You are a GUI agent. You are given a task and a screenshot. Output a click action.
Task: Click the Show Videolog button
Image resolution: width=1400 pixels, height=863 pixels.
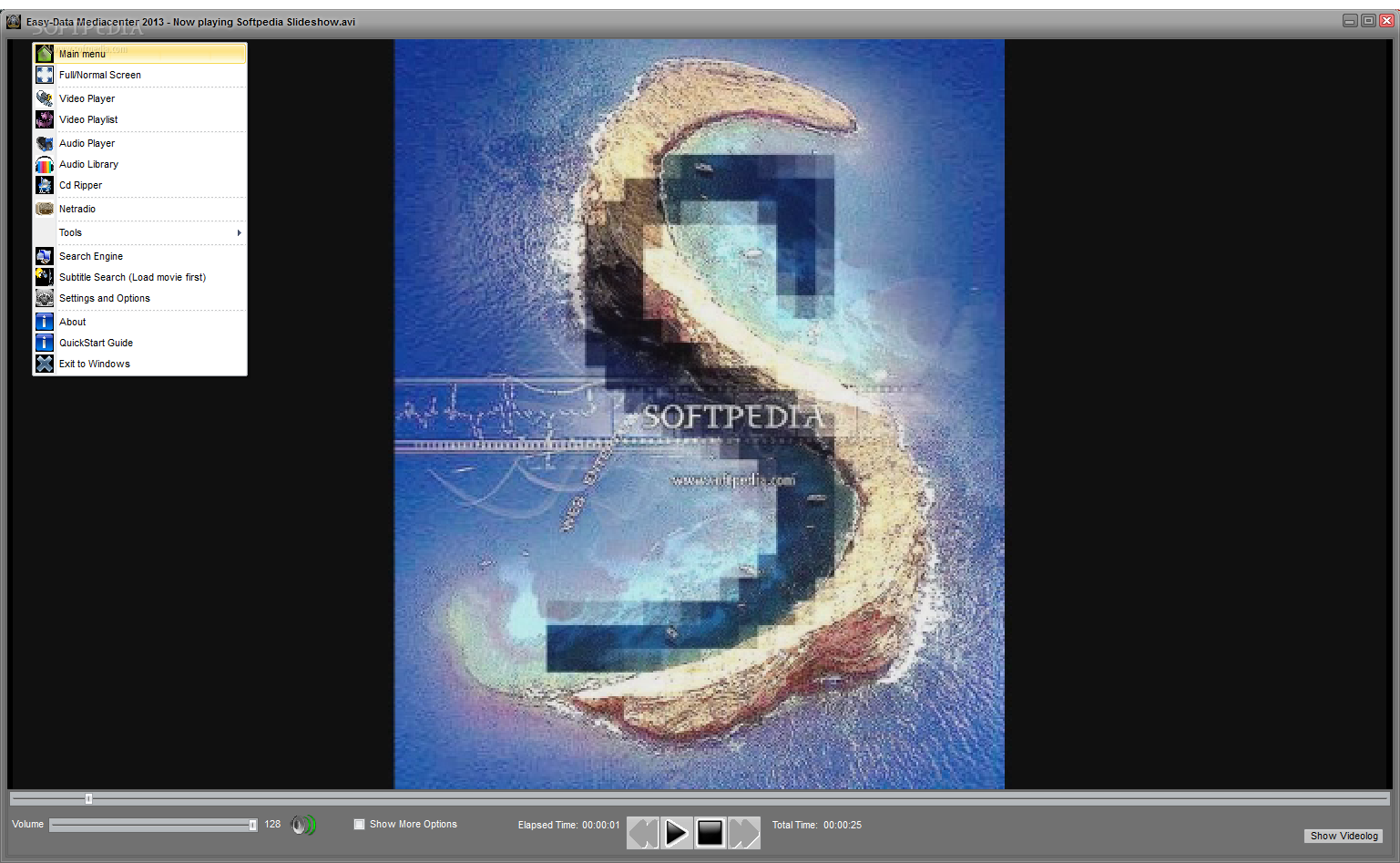click(1344, 836)
